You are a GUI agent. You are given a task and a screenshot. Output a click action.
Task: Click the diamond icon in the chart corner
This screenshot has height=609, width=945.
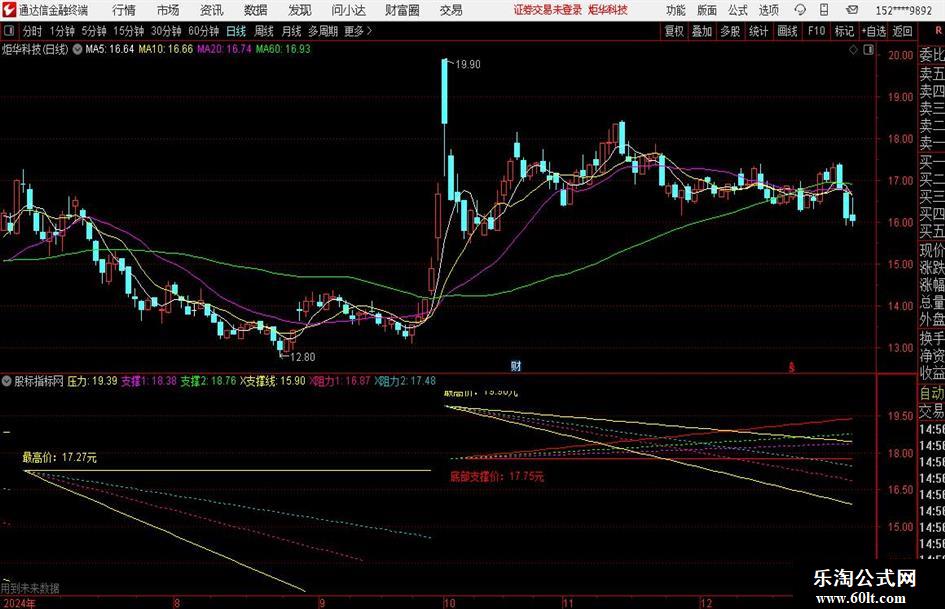pos(853,50)
